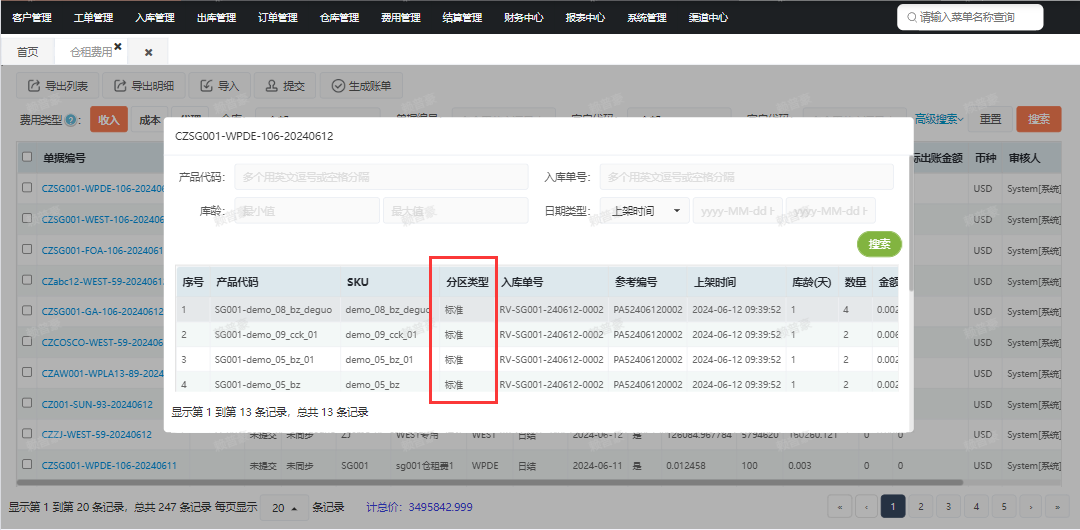Screen dimensions: 1080x530
Task: Close the 仓租费用 tab with its X
Action: (x=118, y=47)
